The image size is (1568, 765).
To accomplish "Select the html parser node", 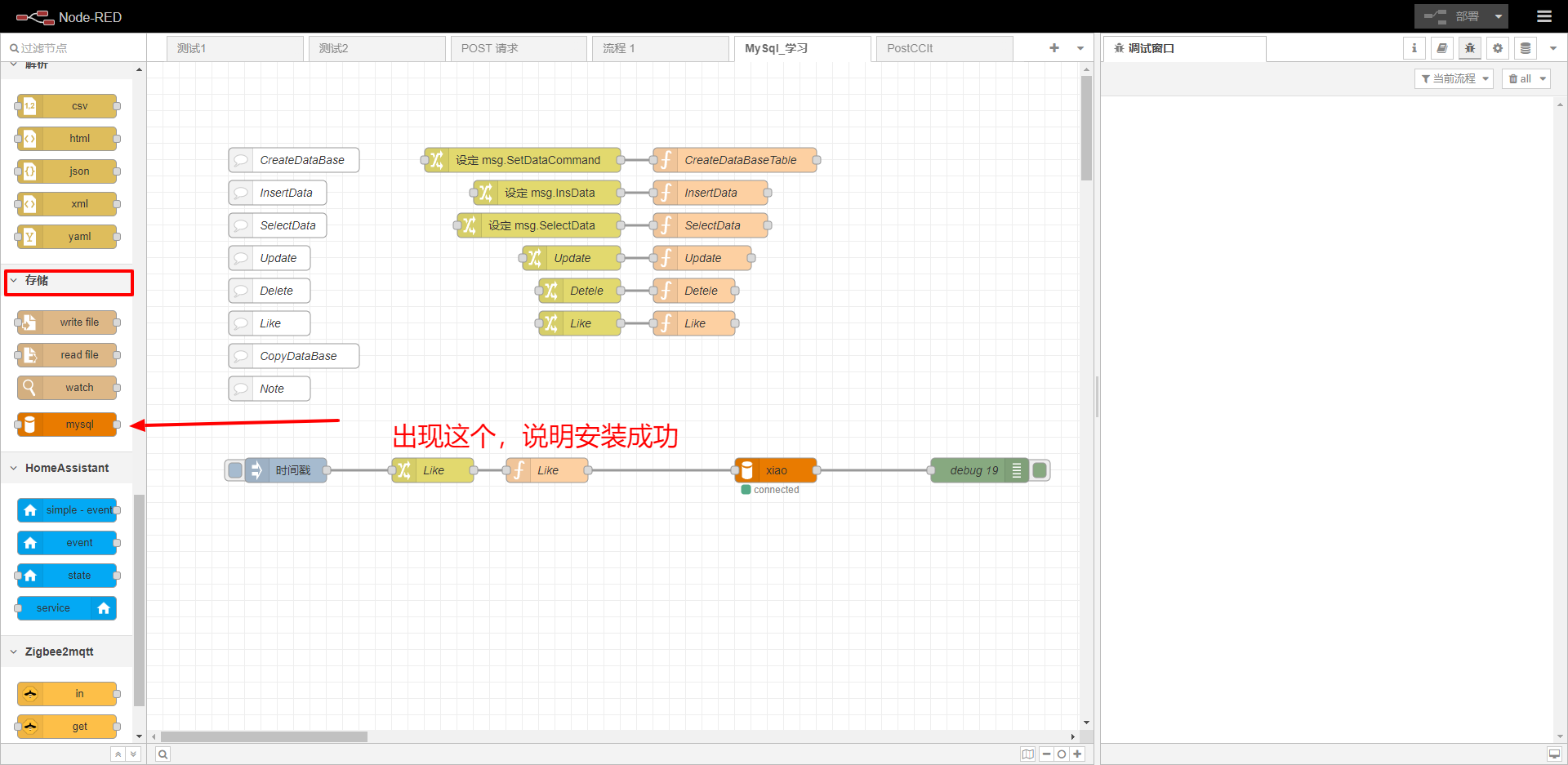I will coord(67,139).
